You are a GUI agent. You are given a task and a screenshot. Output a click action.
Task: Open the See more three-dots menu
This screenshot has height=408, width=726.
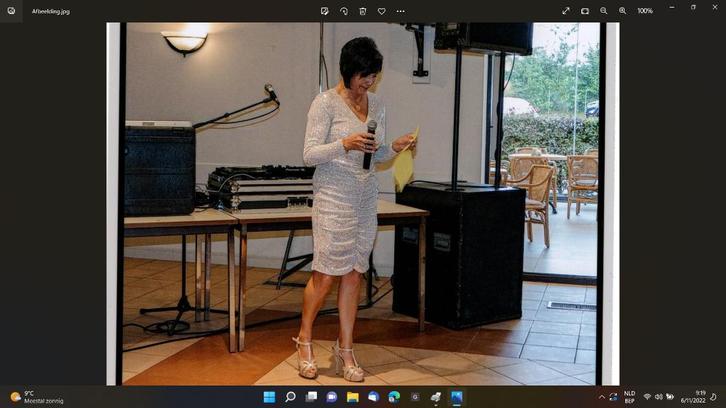[400, 11]
